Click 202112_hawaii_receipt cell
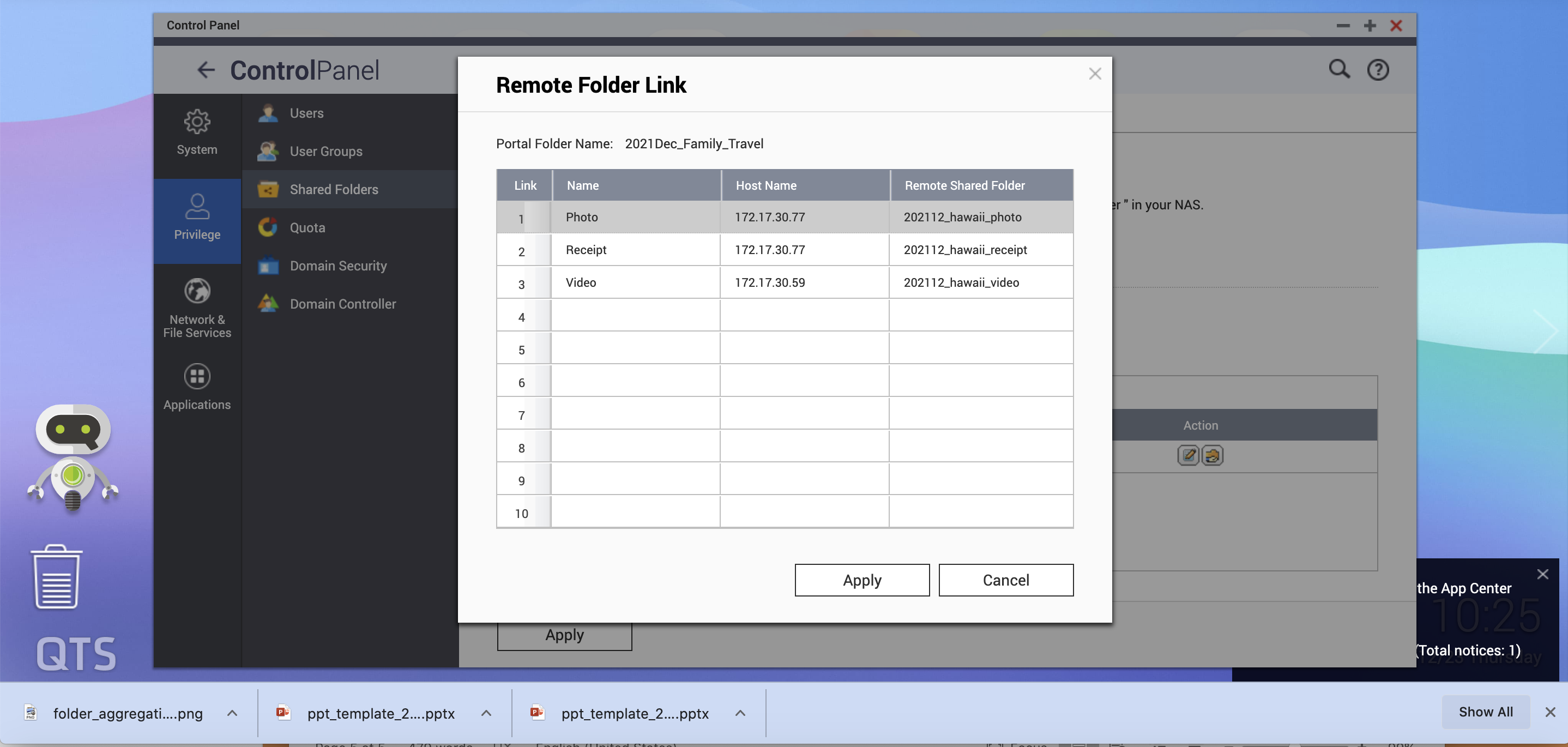Screen dimensions: 1568x747 coord(981,250)
